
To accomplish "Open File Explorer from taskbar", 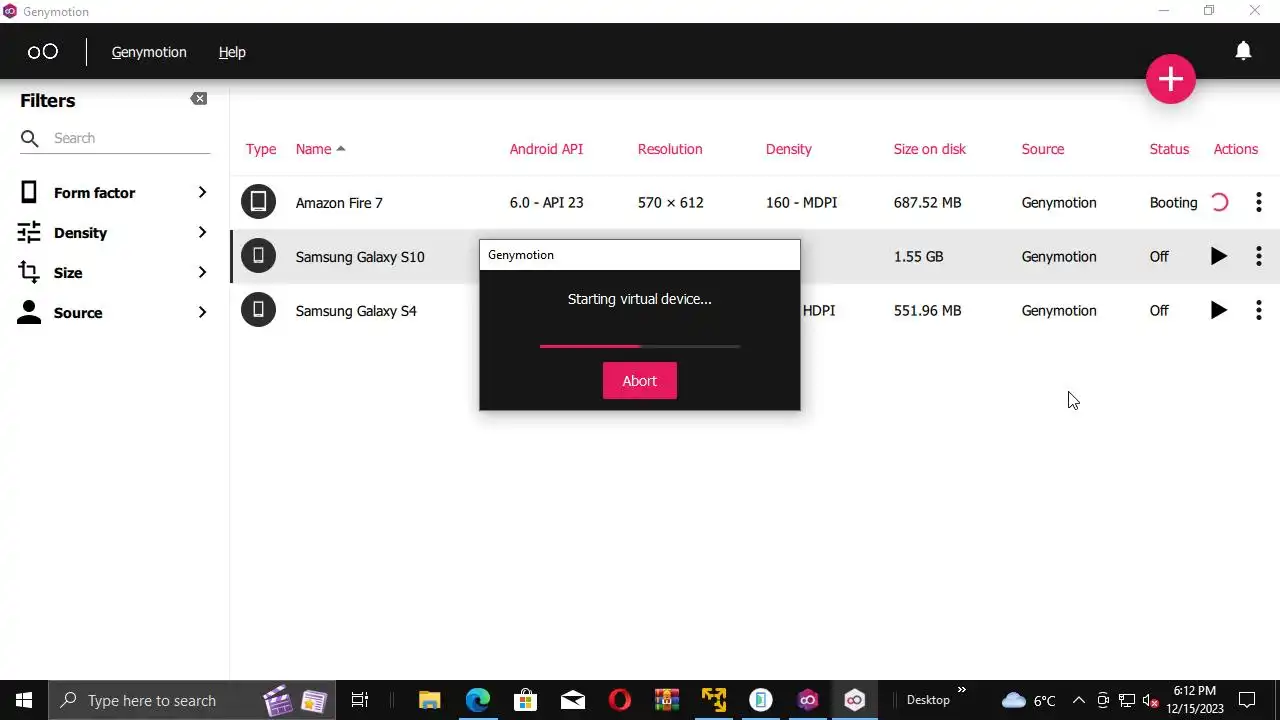I will 429,700.
